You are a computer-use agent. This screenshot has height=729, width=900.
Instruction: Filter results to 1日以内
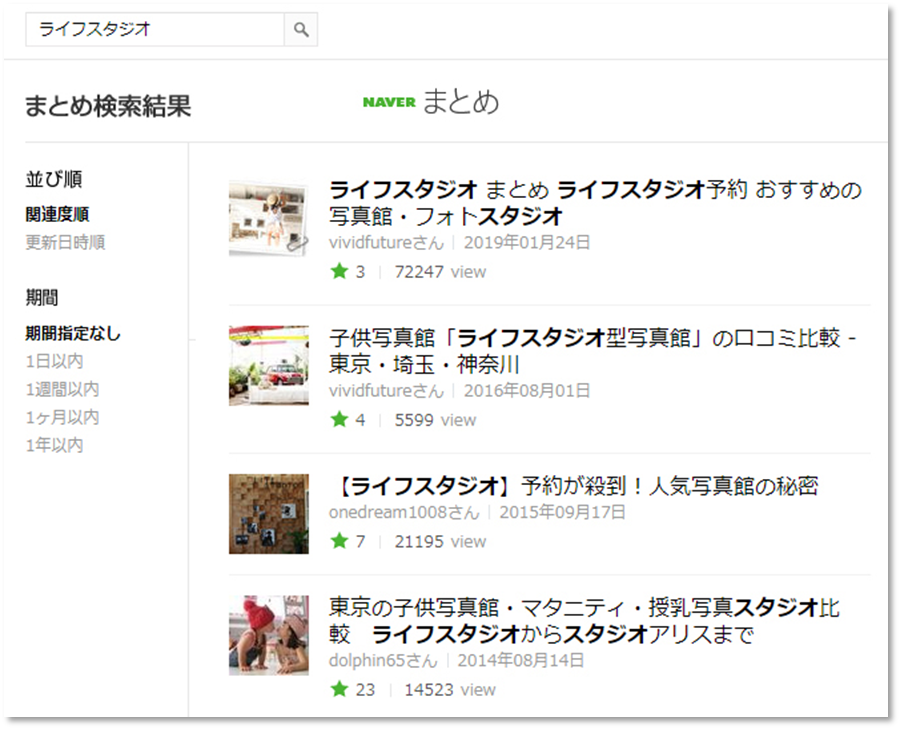[x=55, y=361]
